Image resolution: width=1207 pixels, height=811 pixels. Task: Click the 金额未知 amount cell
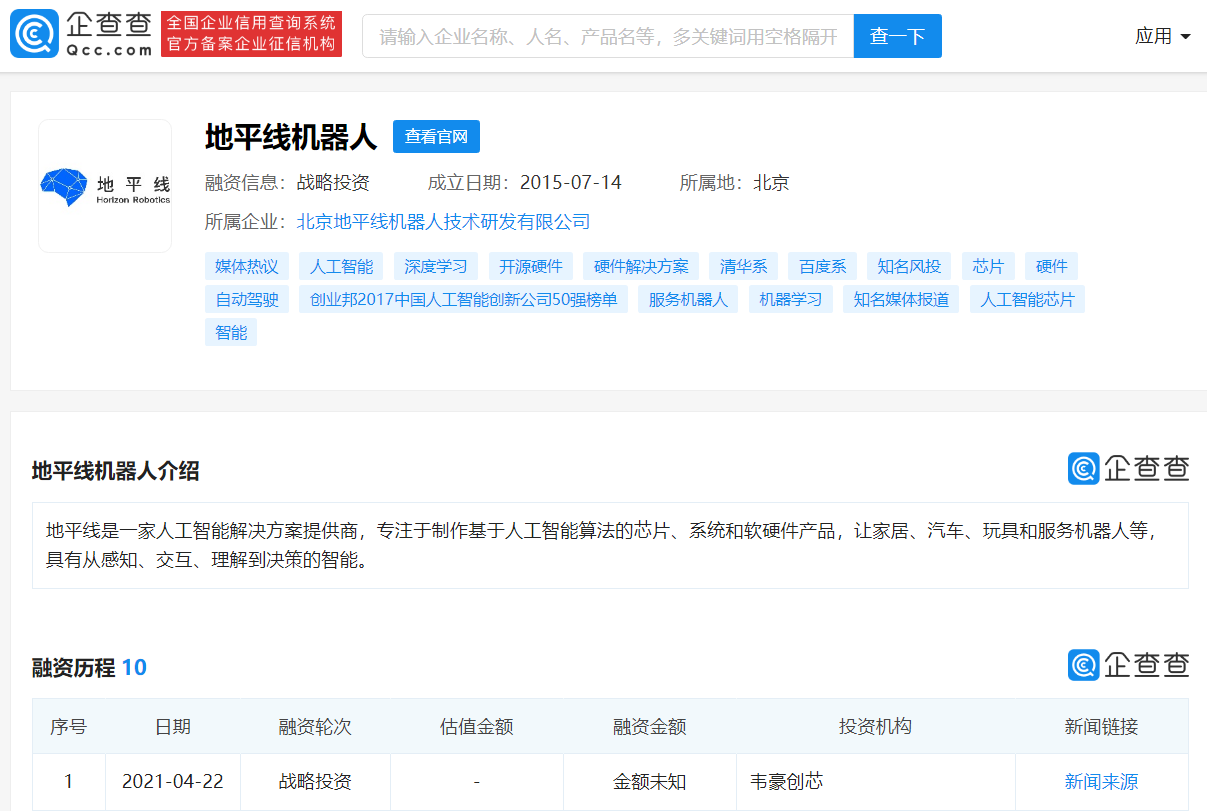pyautogui.click(x=649, y=782)
